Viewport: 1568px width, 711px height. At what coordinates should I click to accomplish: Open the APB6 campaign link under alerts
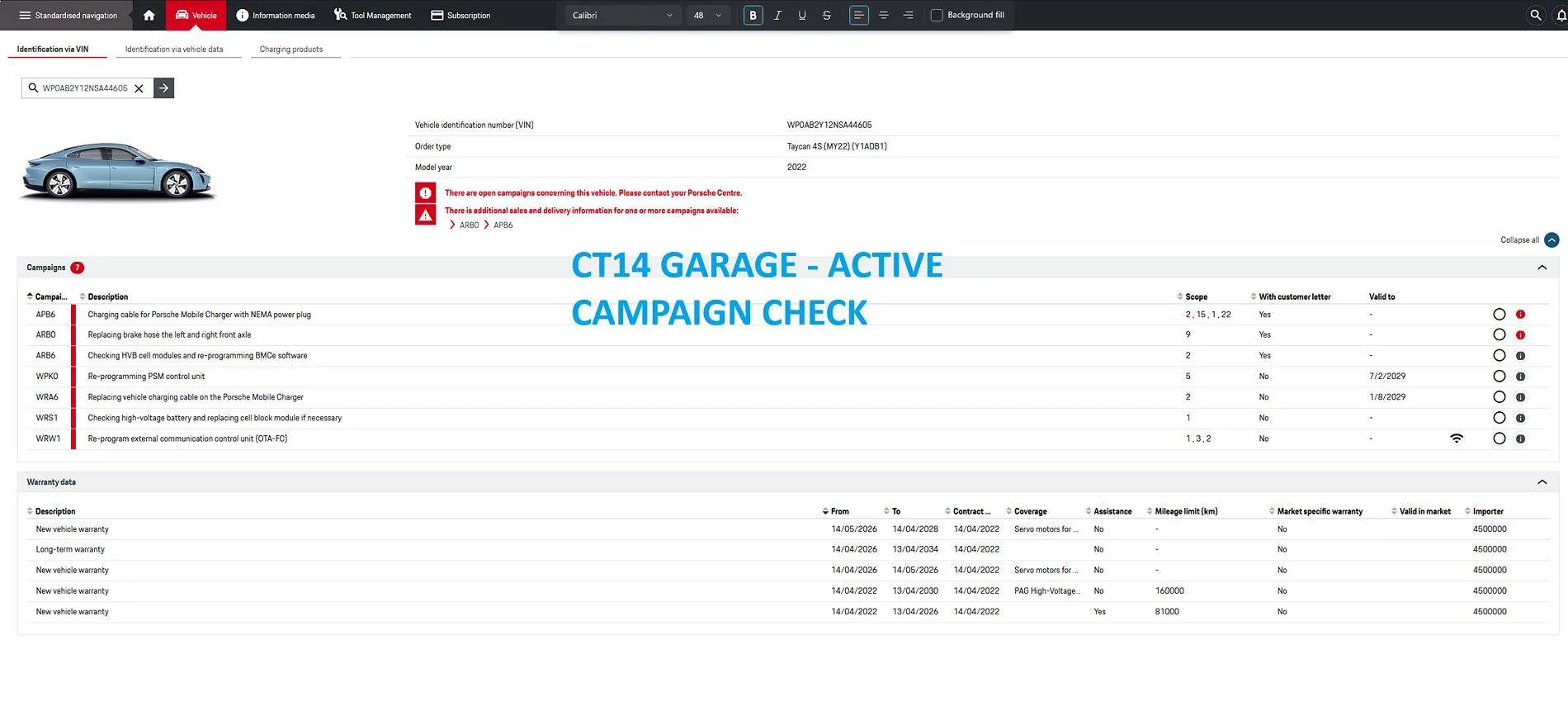[503, 225]
